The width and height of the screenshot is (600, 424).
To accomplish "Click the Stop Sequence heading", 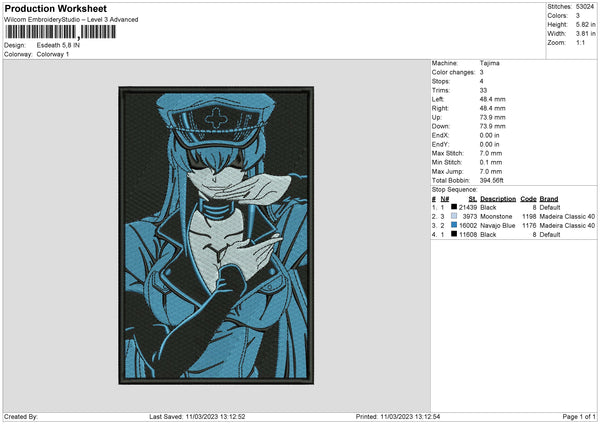I will pyautogui.click(x=455, y=190).
